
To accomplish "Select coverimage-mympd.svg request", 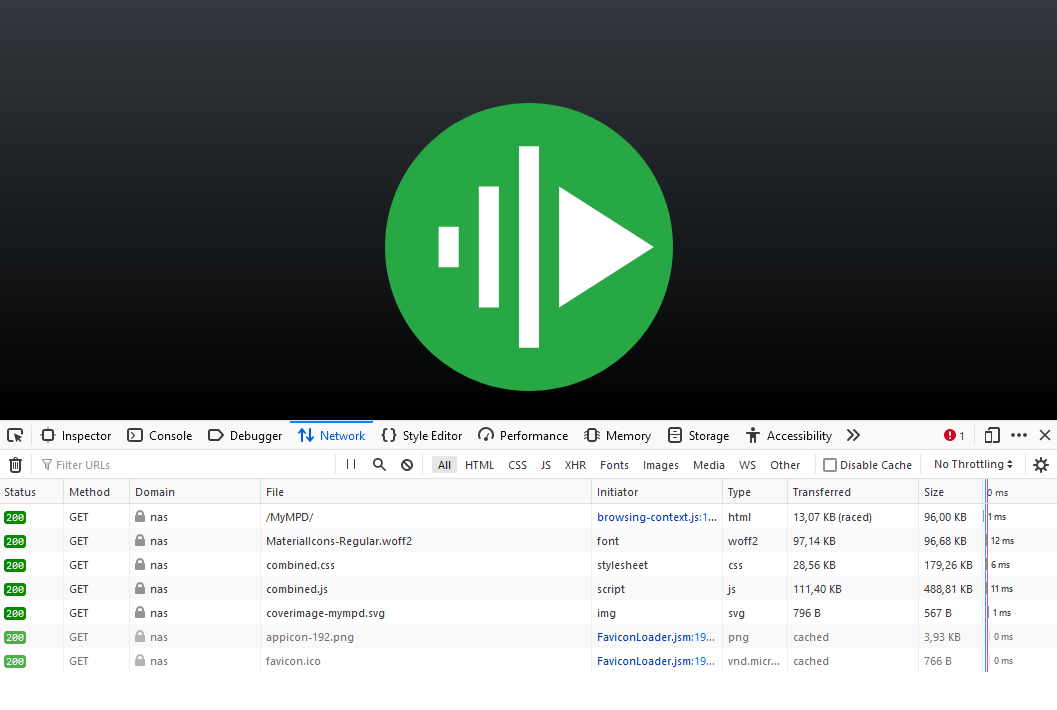I will (528, 614).
